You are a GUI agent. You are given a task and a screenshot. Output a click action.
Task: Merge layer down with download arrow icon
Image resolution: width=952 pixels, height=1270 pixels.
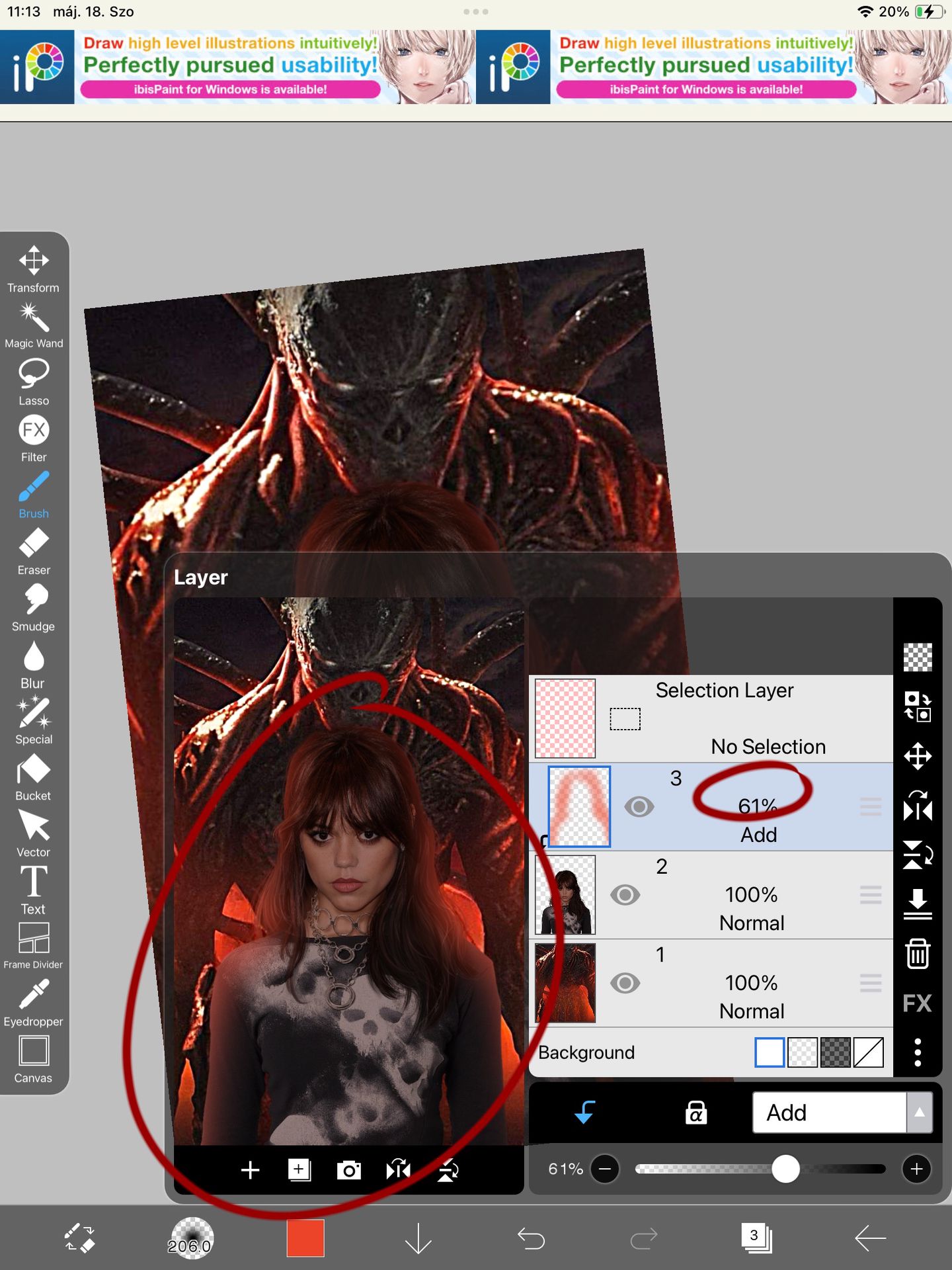tap(918, 904)
